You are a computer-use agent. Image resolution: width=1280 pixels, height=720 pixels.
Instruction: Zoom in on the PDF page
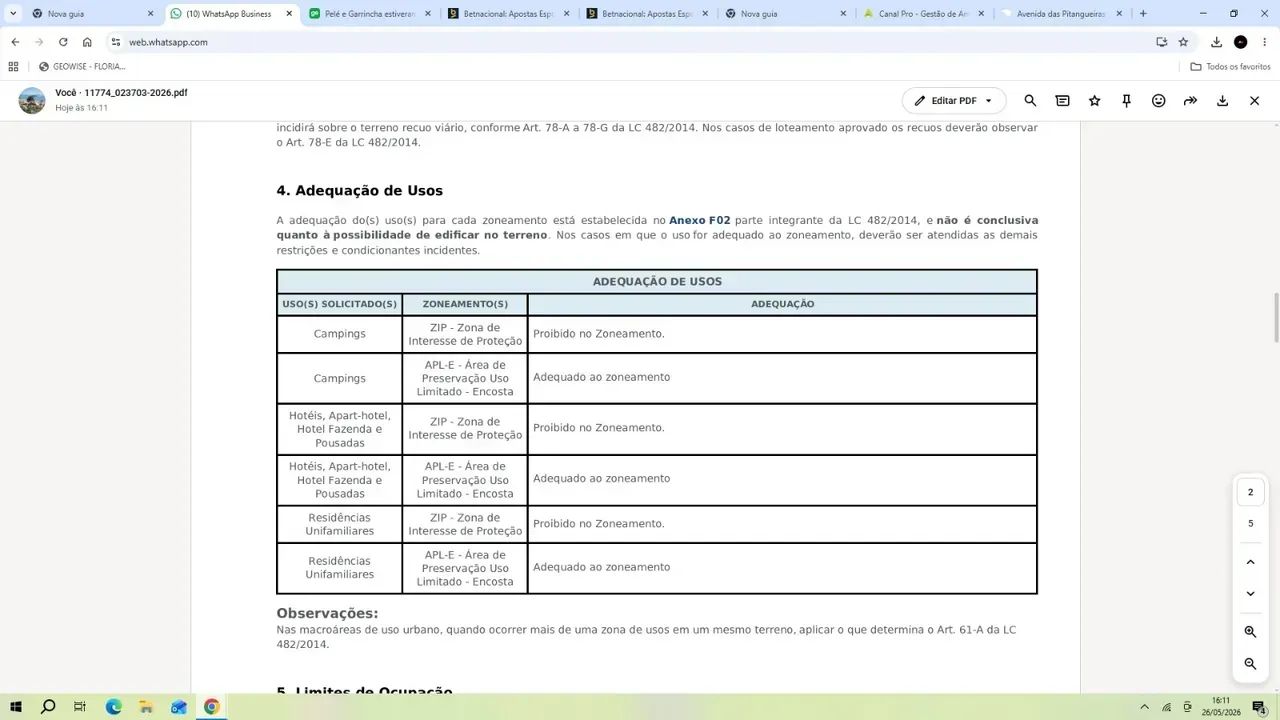pyautogui.click(x=1250, y=632)
